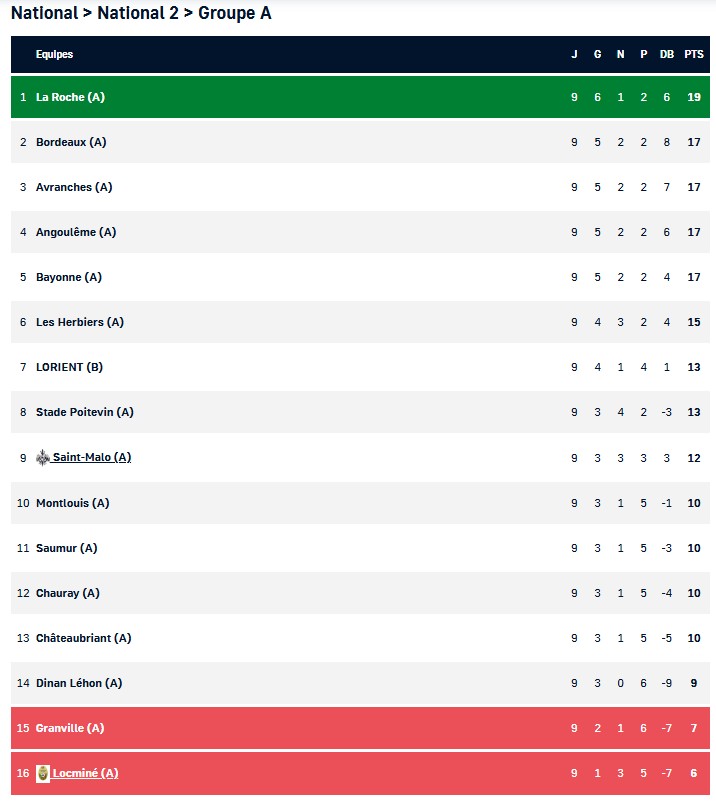
Task: Open the Locminé (A) team link
Action: tap(84, 773)
